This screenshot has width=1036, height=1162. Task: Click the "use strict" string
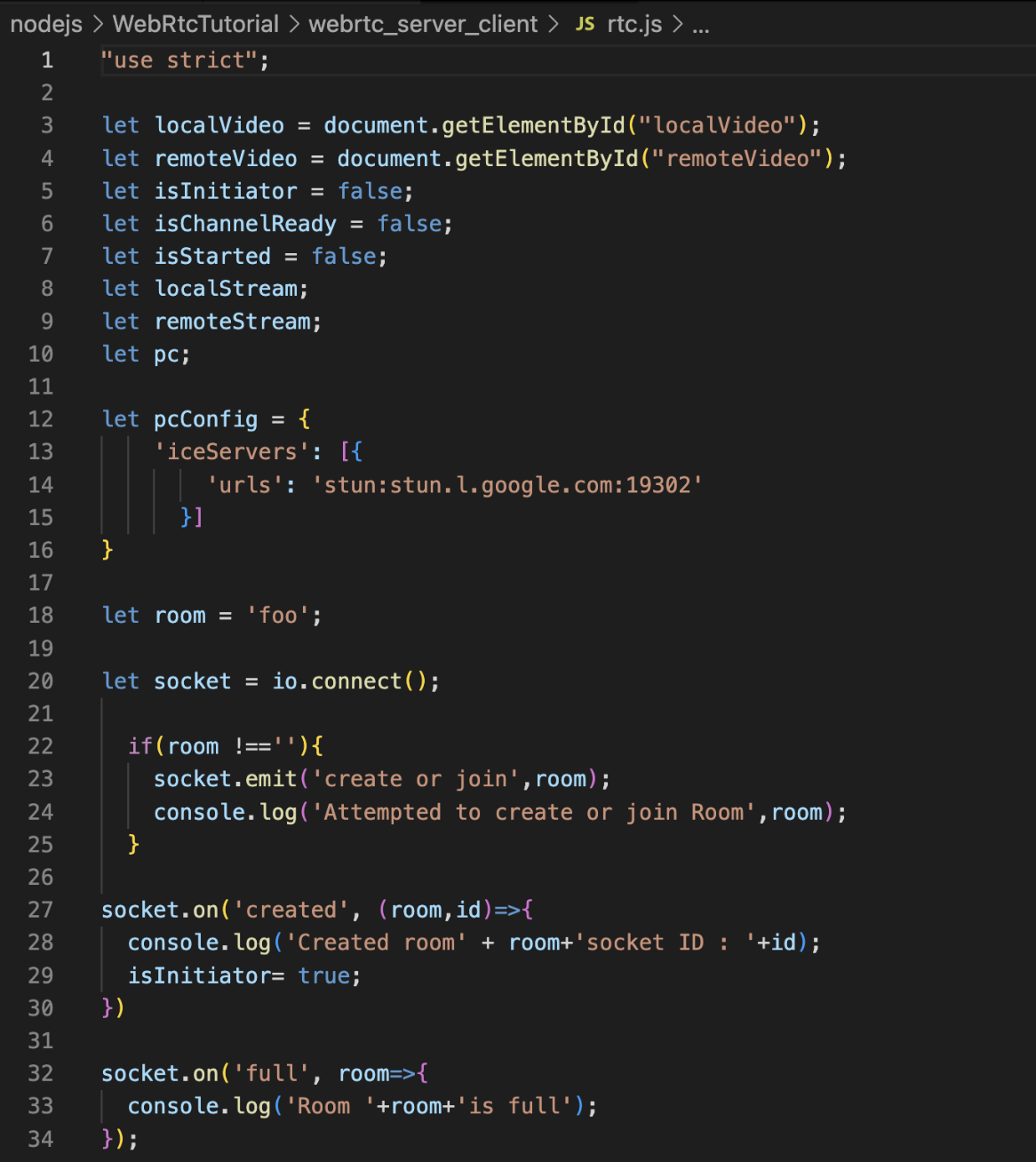[179, 60]
